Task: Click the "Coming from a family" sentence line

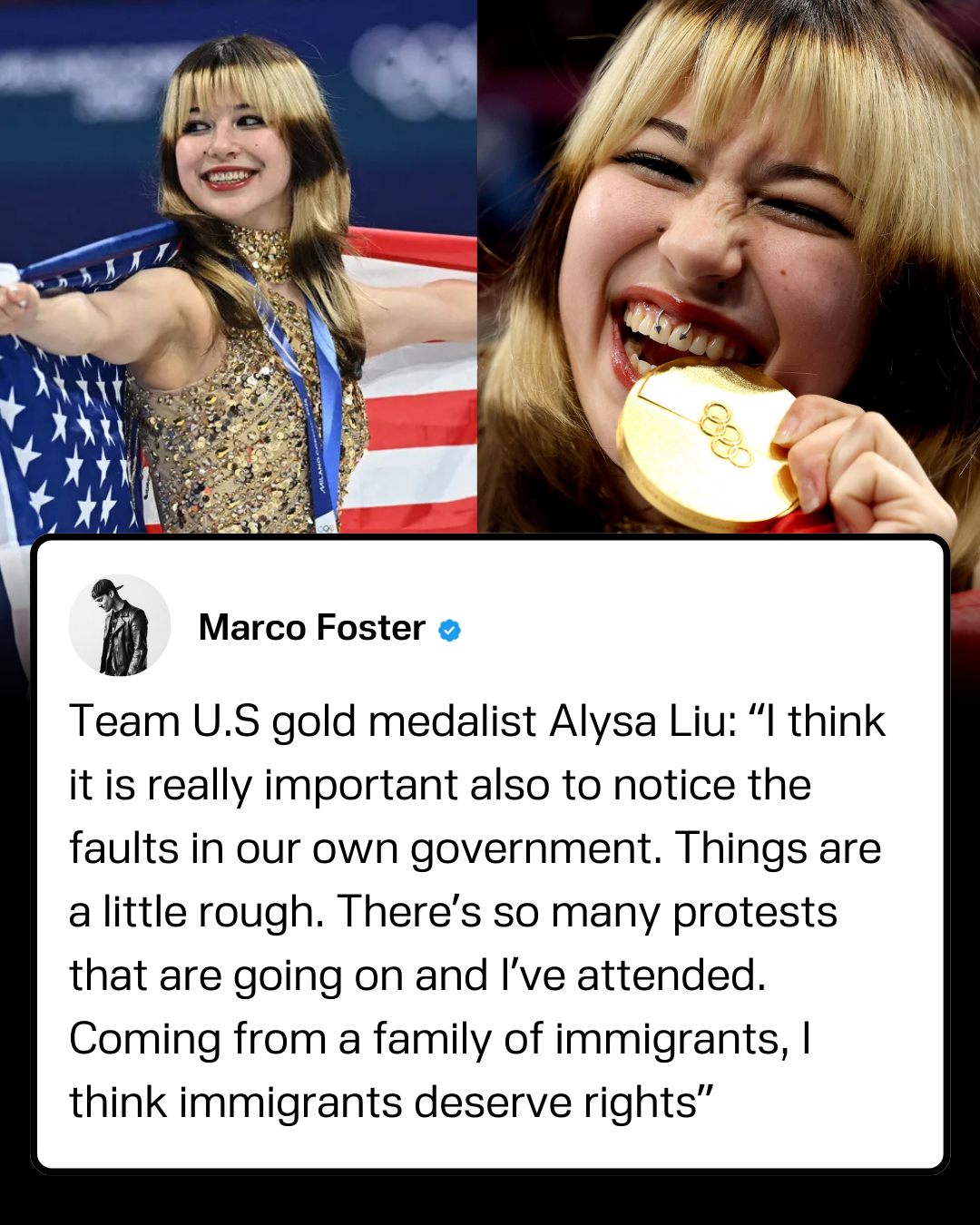Action: coord(440,1040)
